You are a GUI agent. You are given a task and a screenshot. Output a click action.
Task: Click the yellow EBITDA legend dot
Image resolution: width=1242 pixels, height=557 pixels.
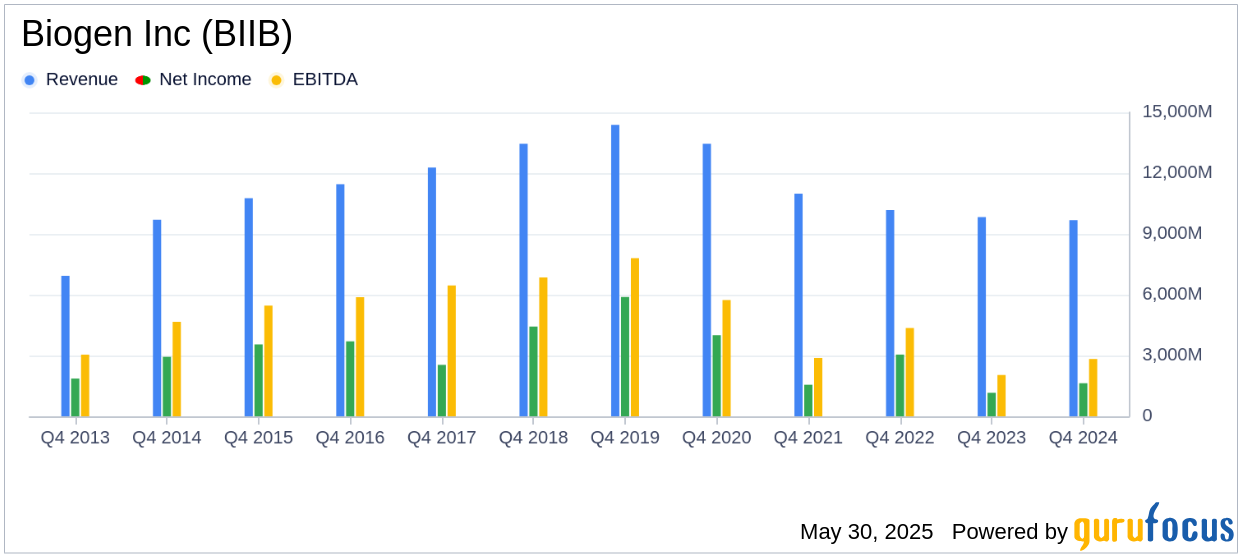pos(277,80)
